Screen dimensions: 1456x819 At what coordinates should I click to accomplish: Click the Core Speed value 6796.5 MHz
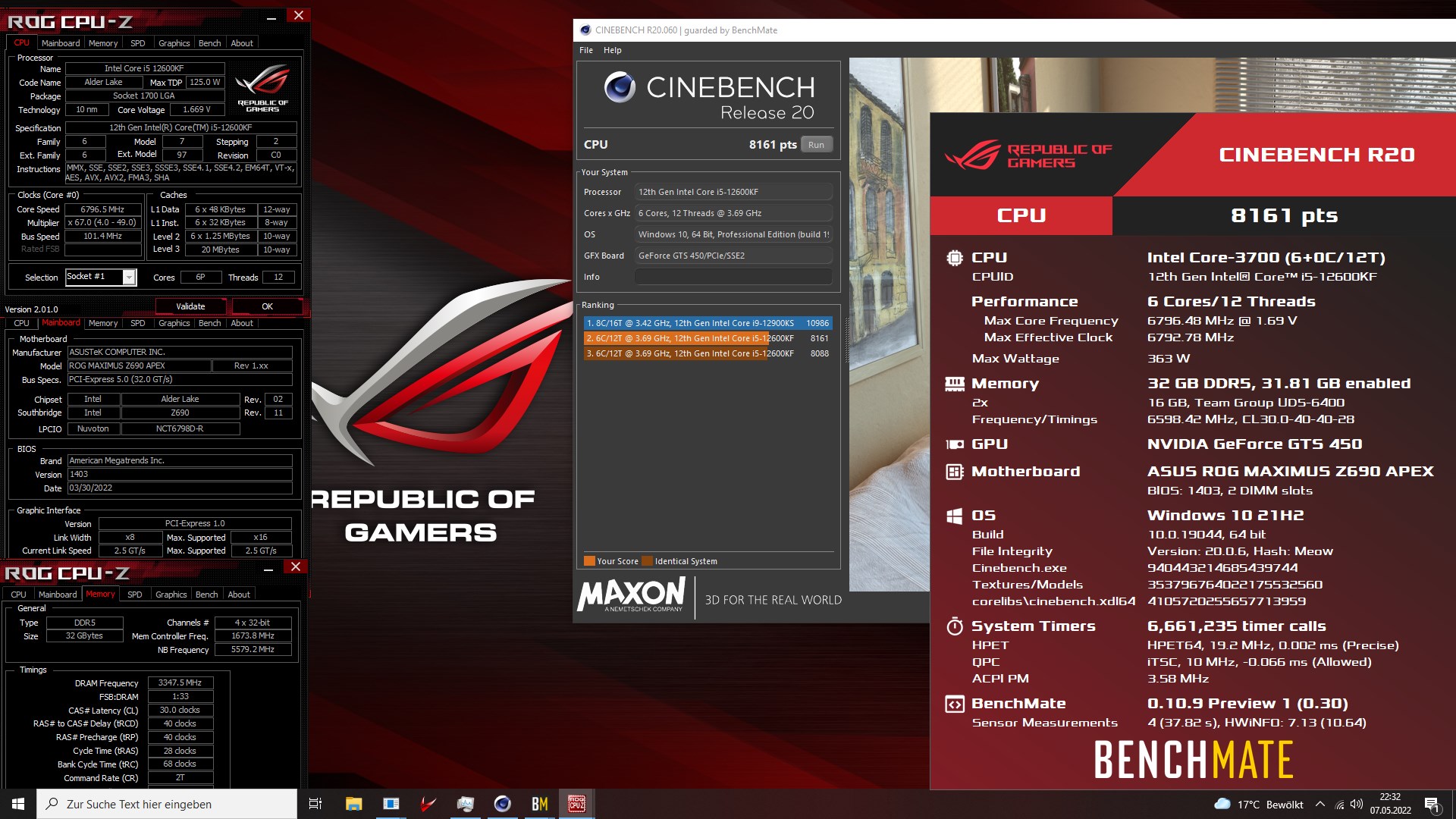pyautogui.click(x=103, y=209)
